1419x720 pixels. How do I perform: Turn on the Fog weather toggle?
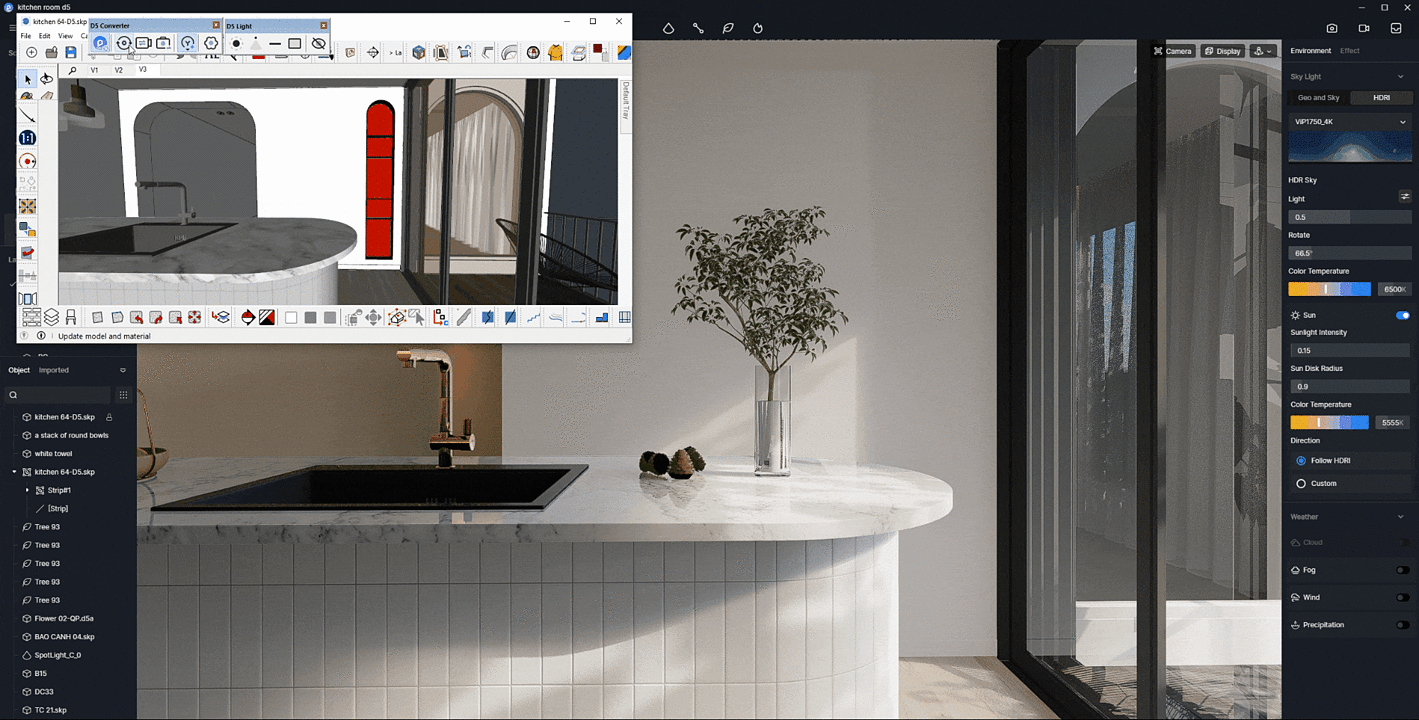tap(1405, 570)
